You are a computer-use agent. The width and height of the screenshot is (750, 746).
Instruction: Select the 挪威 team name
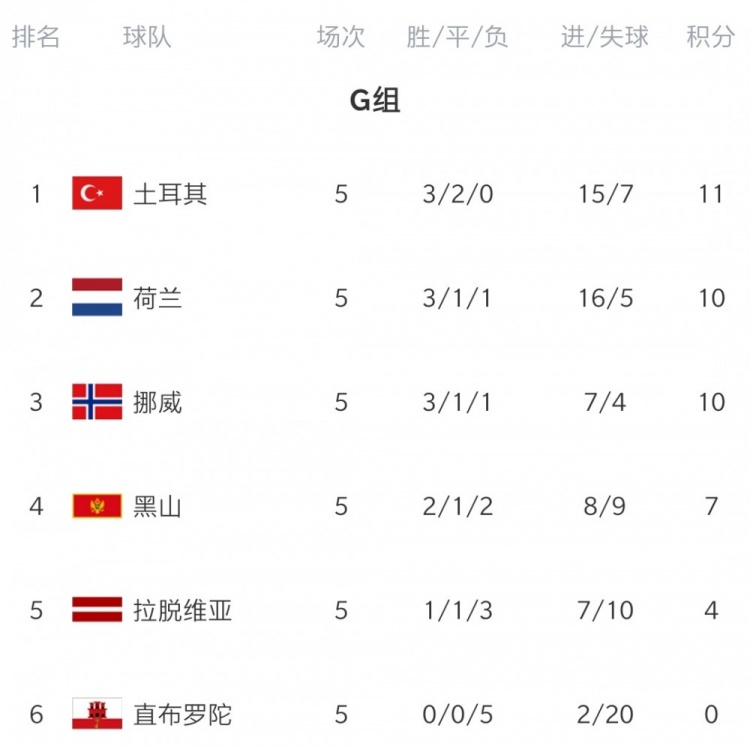click(x=158, y=402)
